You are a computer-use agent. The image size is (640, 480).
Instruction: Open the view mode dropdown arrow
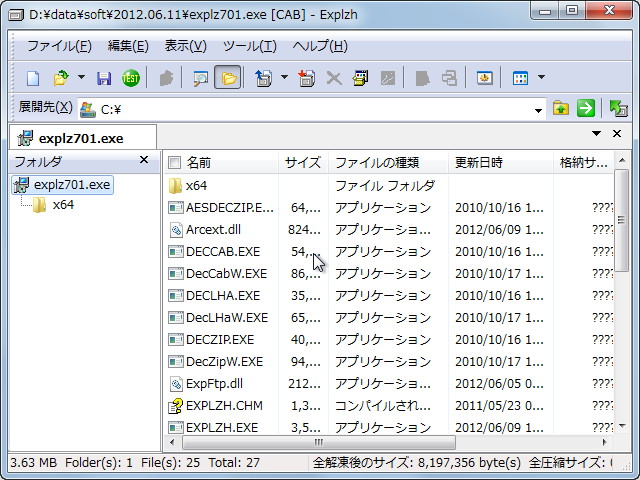[542, 77]
